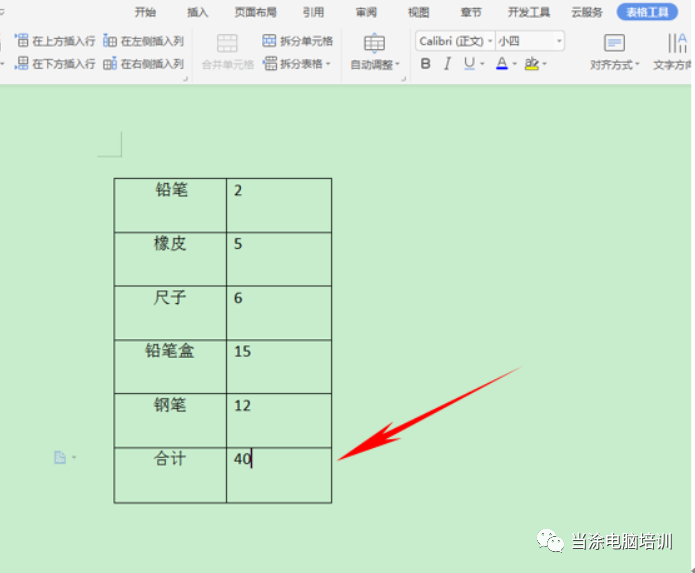The height and width of the screenshot is (573, 695).
Task: Expand underline style dropdown arrow
Action: (482, 64)
